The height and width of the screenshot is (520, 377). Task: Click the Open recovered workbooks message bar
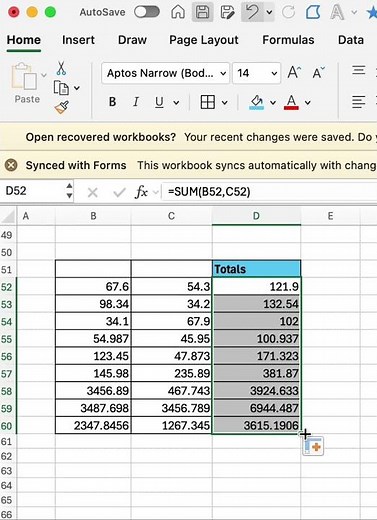coord(188,137)
